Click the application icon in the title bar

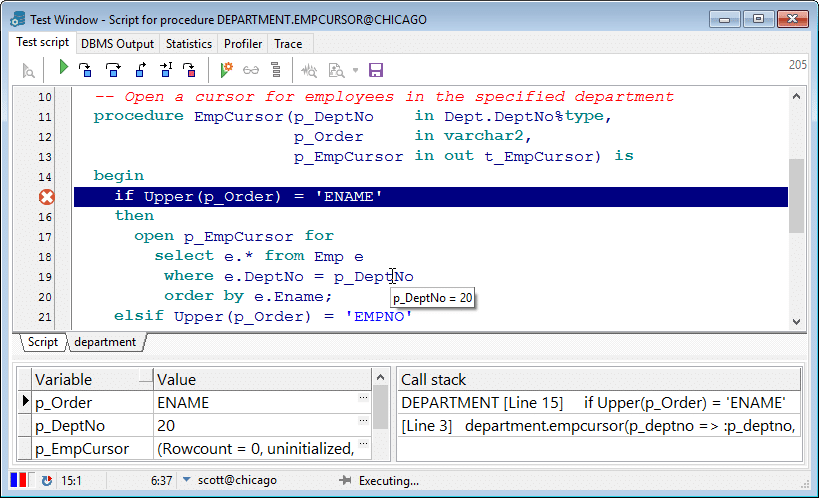coord(17,19)
